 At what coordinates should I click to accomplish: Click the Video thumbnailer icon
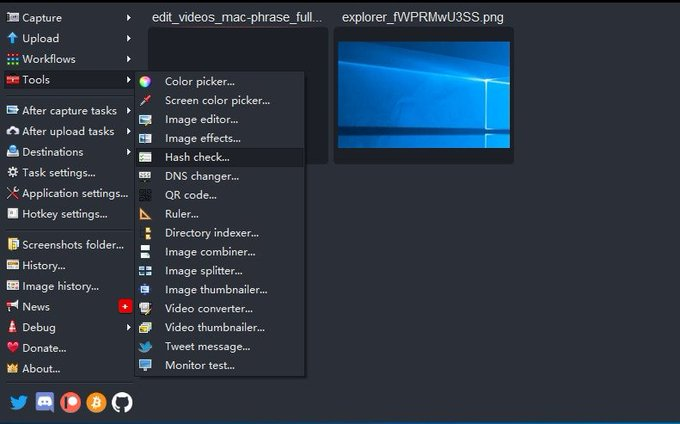145,328
